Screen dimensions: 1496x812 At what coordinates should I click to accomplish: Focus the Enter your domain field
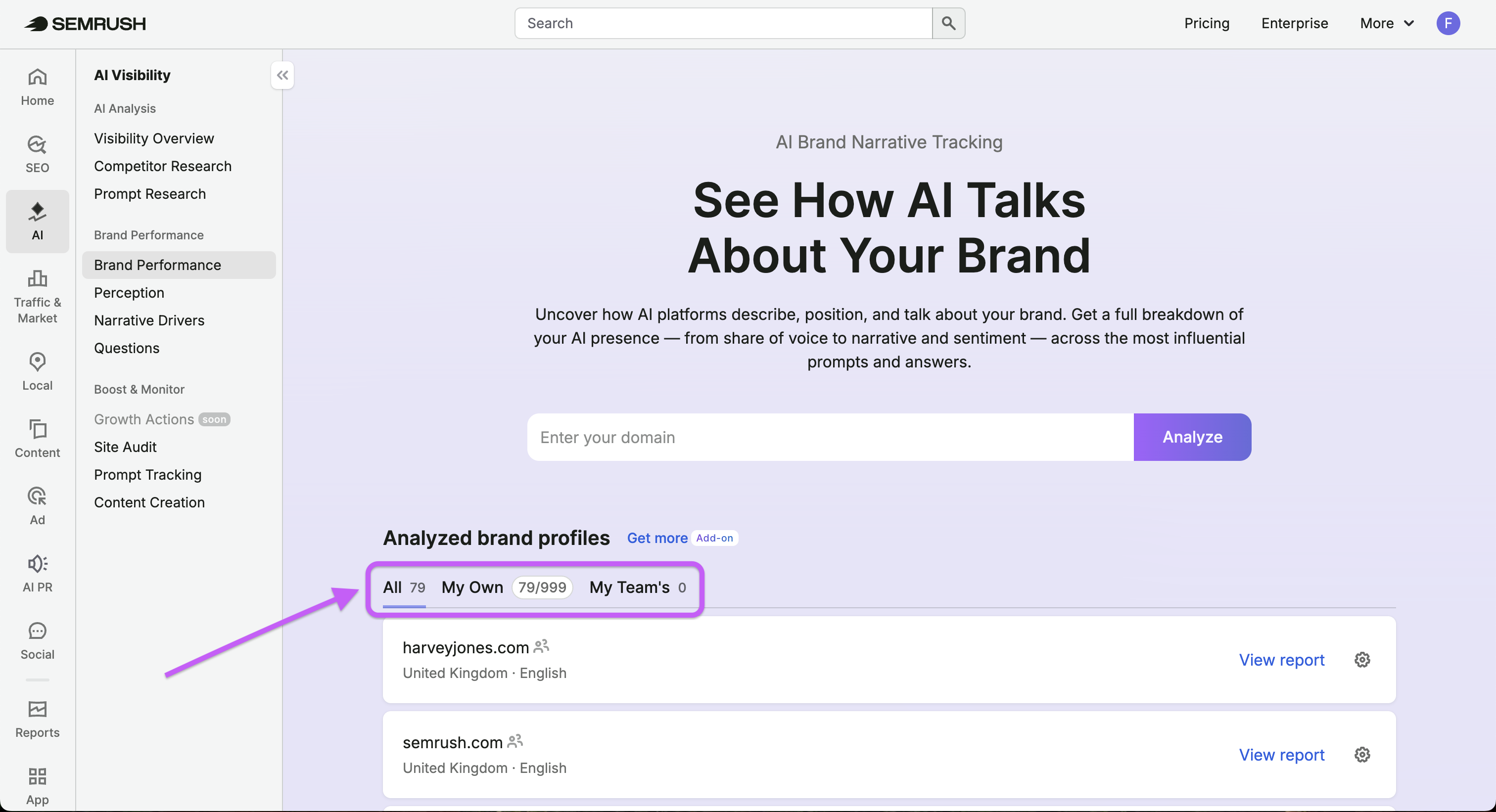click(831, 437)
